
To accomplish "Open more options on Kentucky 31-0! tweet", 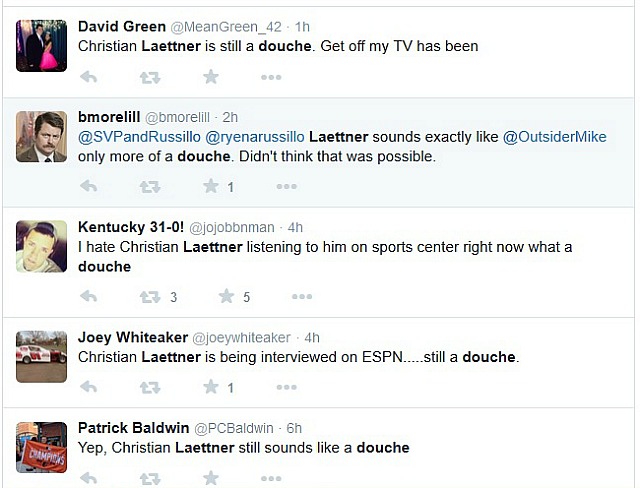I will [302, 296].
